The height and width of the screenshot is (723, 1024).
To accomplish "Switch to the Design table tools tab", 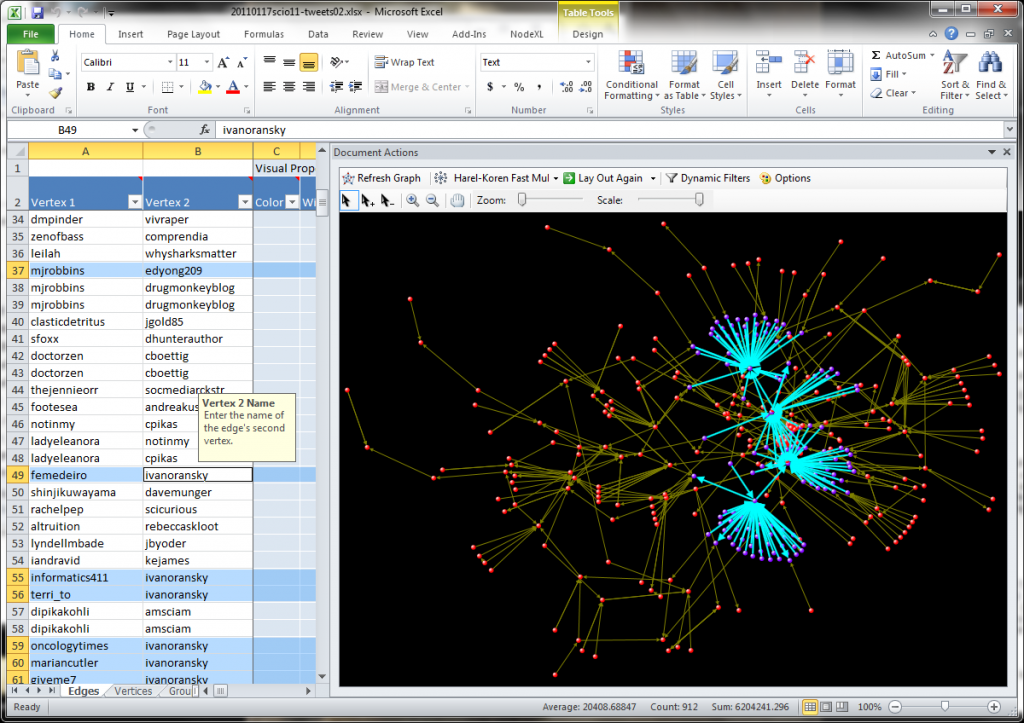I will [588, 34].
